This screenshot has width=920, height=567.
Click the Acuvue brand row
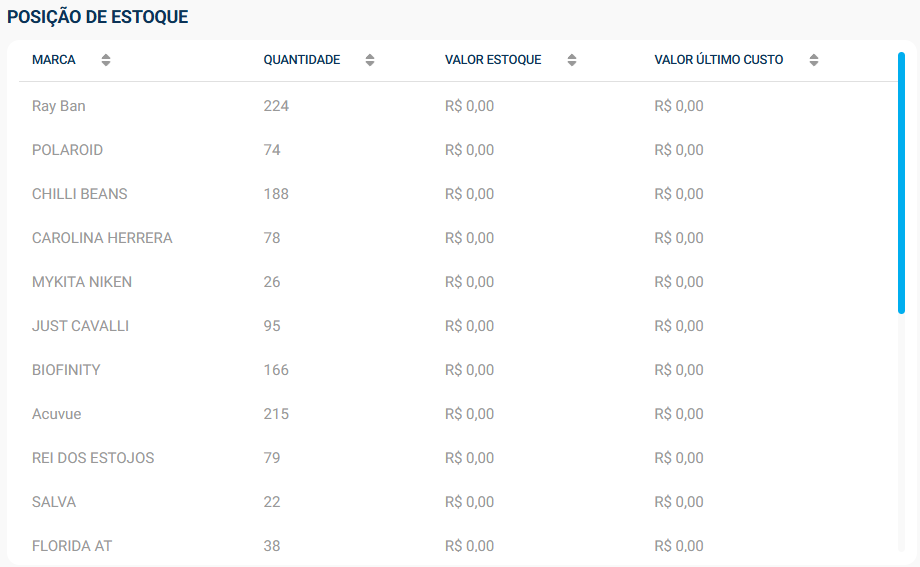pos(57,414)
